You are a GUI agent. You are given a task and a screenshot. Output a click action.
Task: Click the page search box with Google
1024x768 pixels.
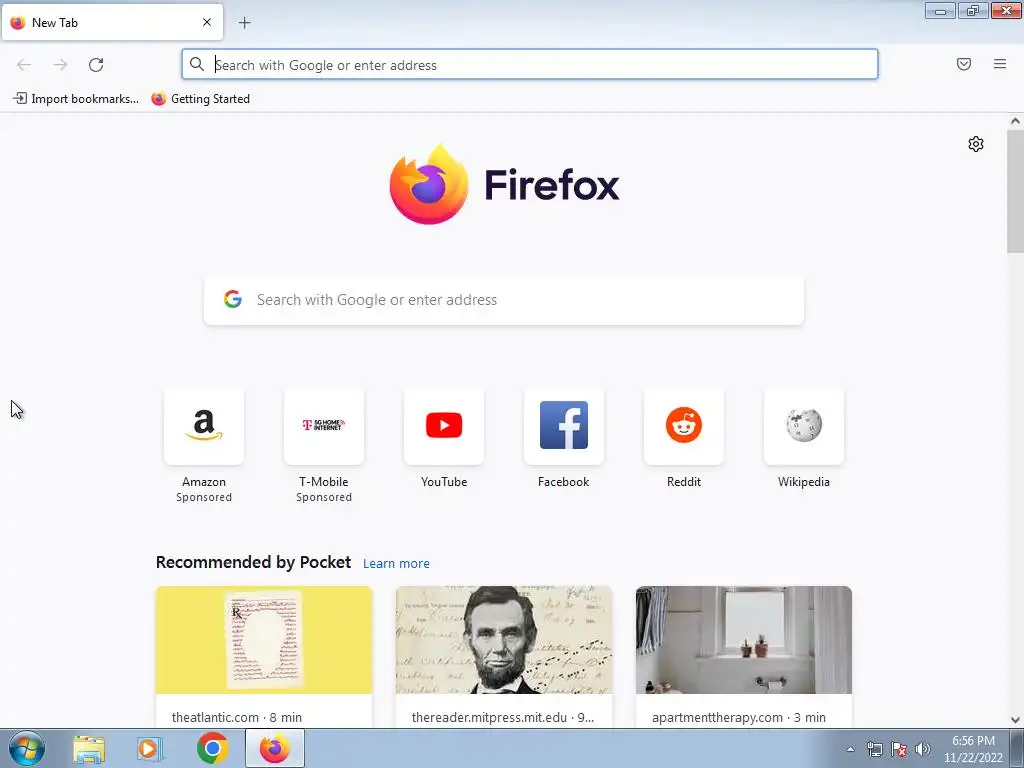coord(504,300)
